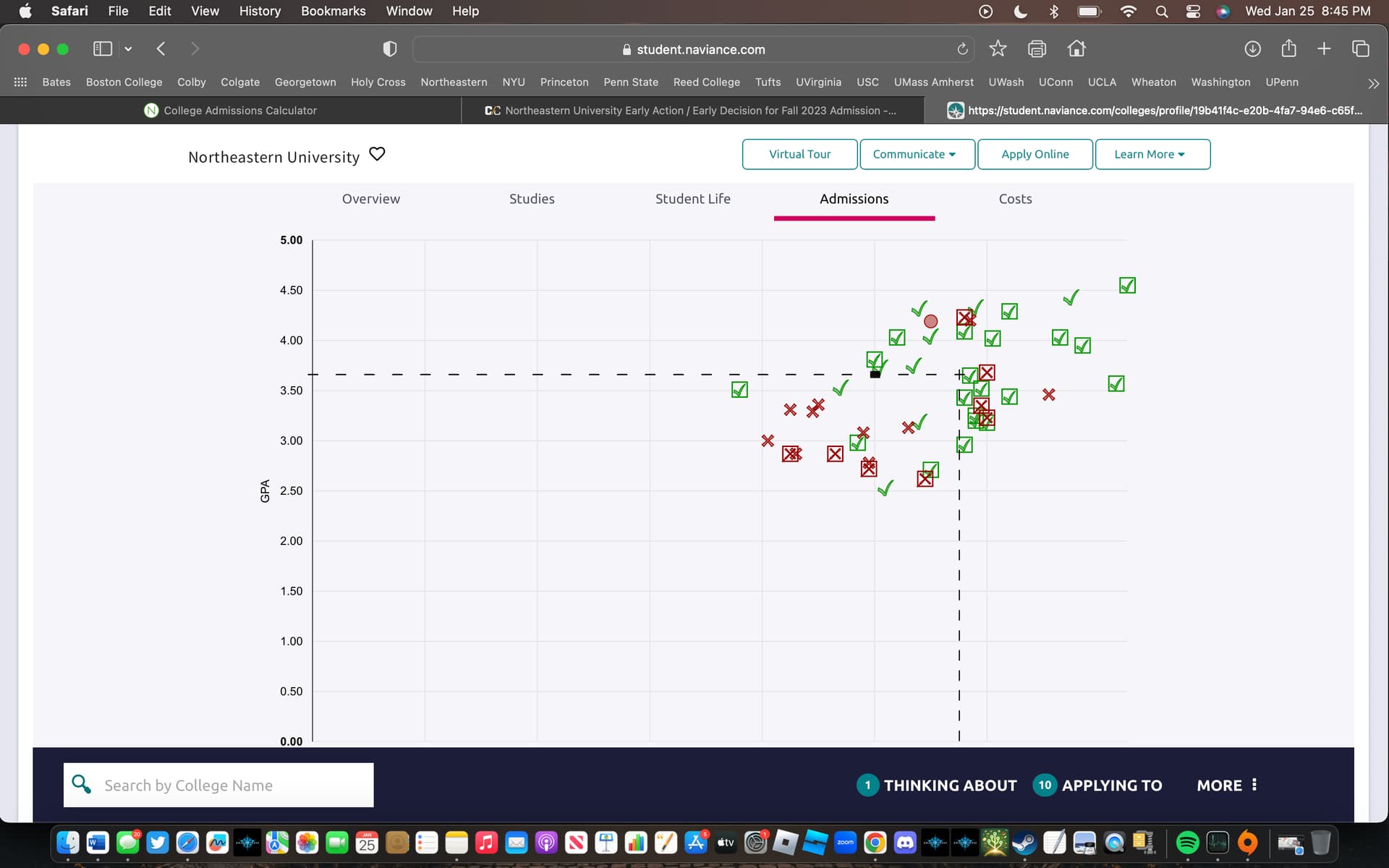This screenshot has width=1389, height=868.
Task: Favorite Northeastern University with the heart icon
Action: point(377,154)
